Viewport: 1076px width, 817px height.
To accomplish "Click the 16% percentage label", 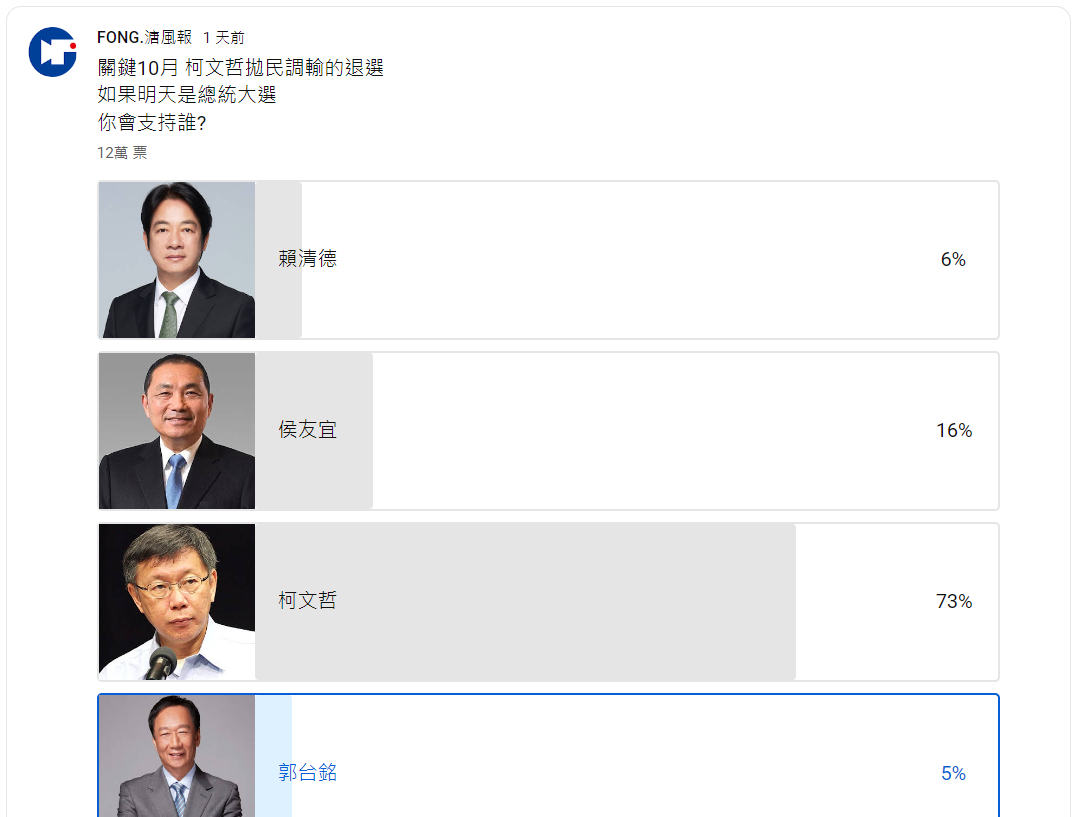I will (x=954, y=430).
